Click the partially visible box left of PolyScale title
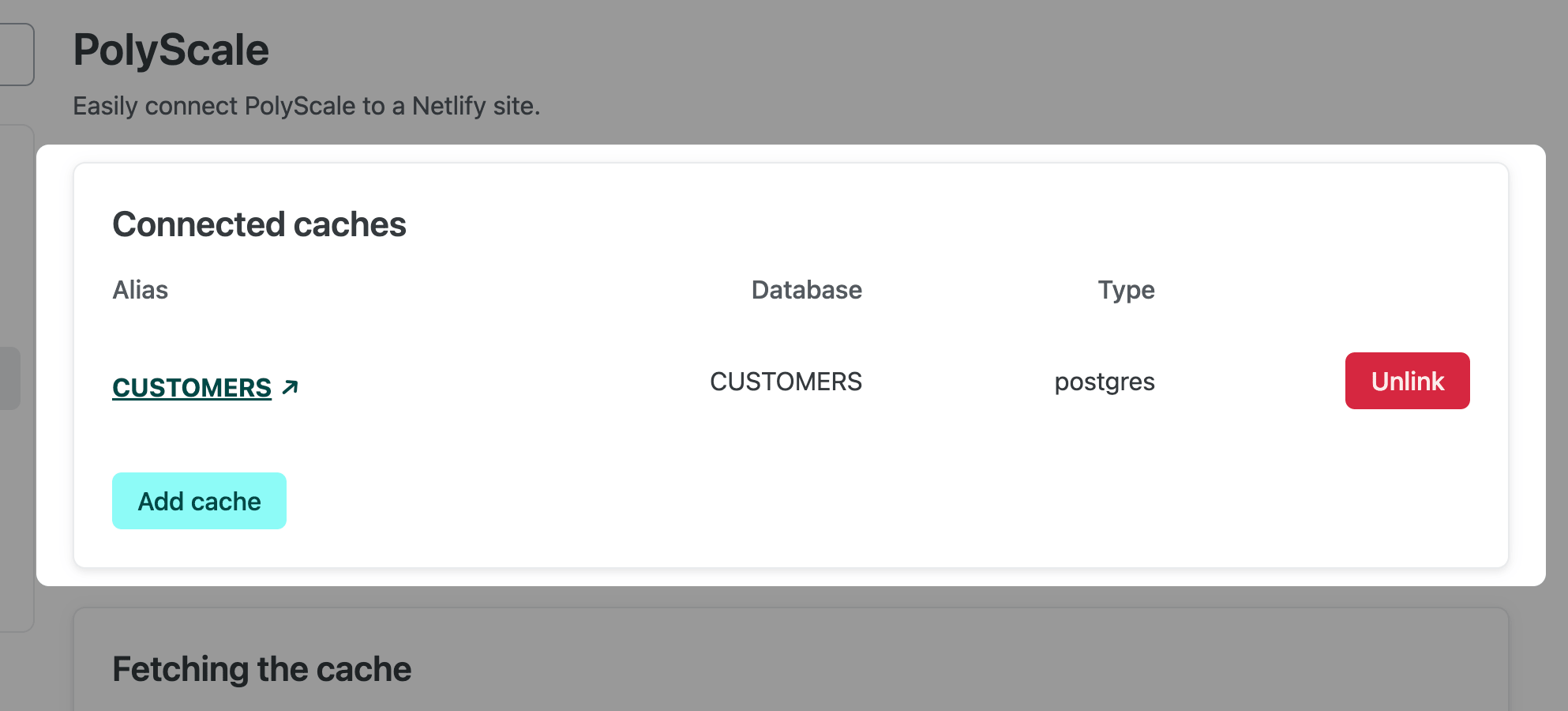The image size is (1568, 711). (16, 54)
